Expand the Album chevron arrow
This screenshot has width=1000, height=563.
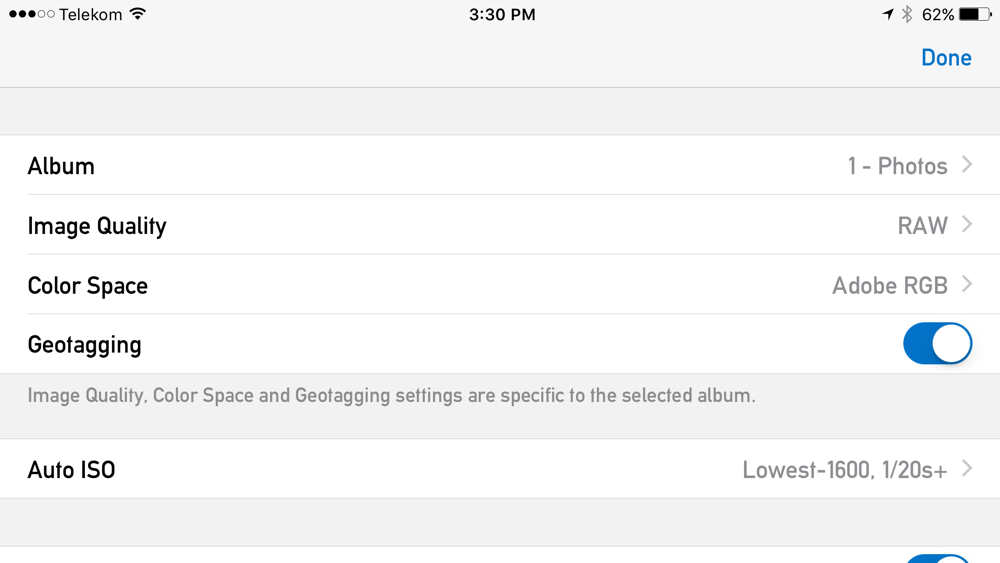[967, 165]
